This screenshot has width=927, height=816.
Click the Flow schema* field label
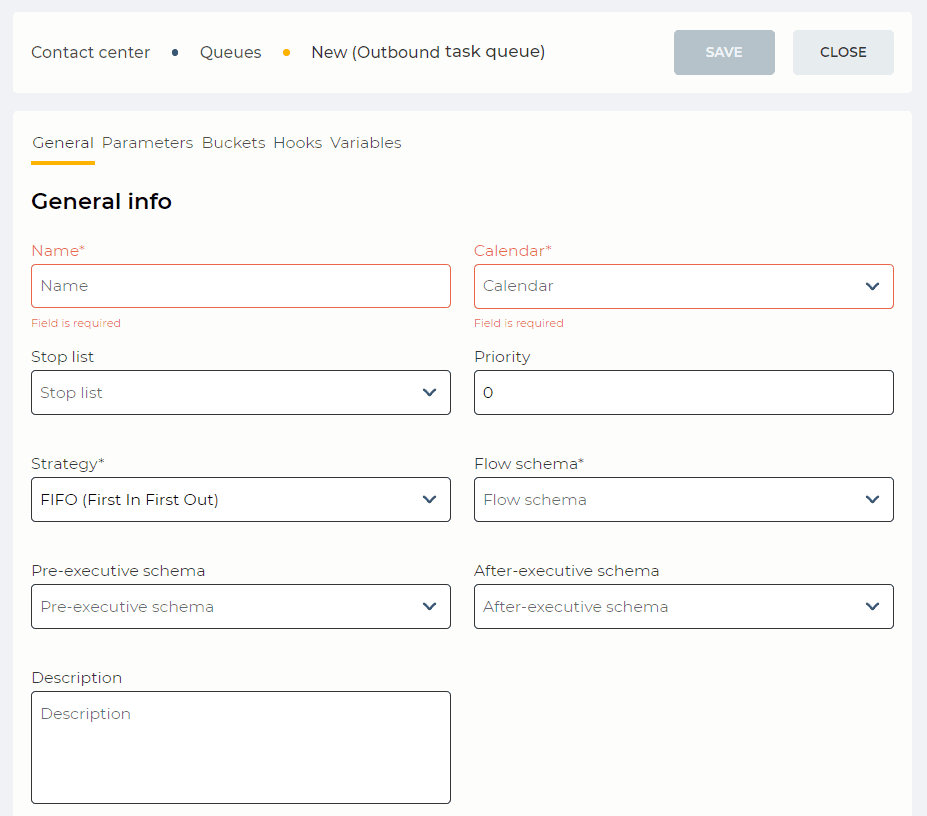(x=529, y=464)
